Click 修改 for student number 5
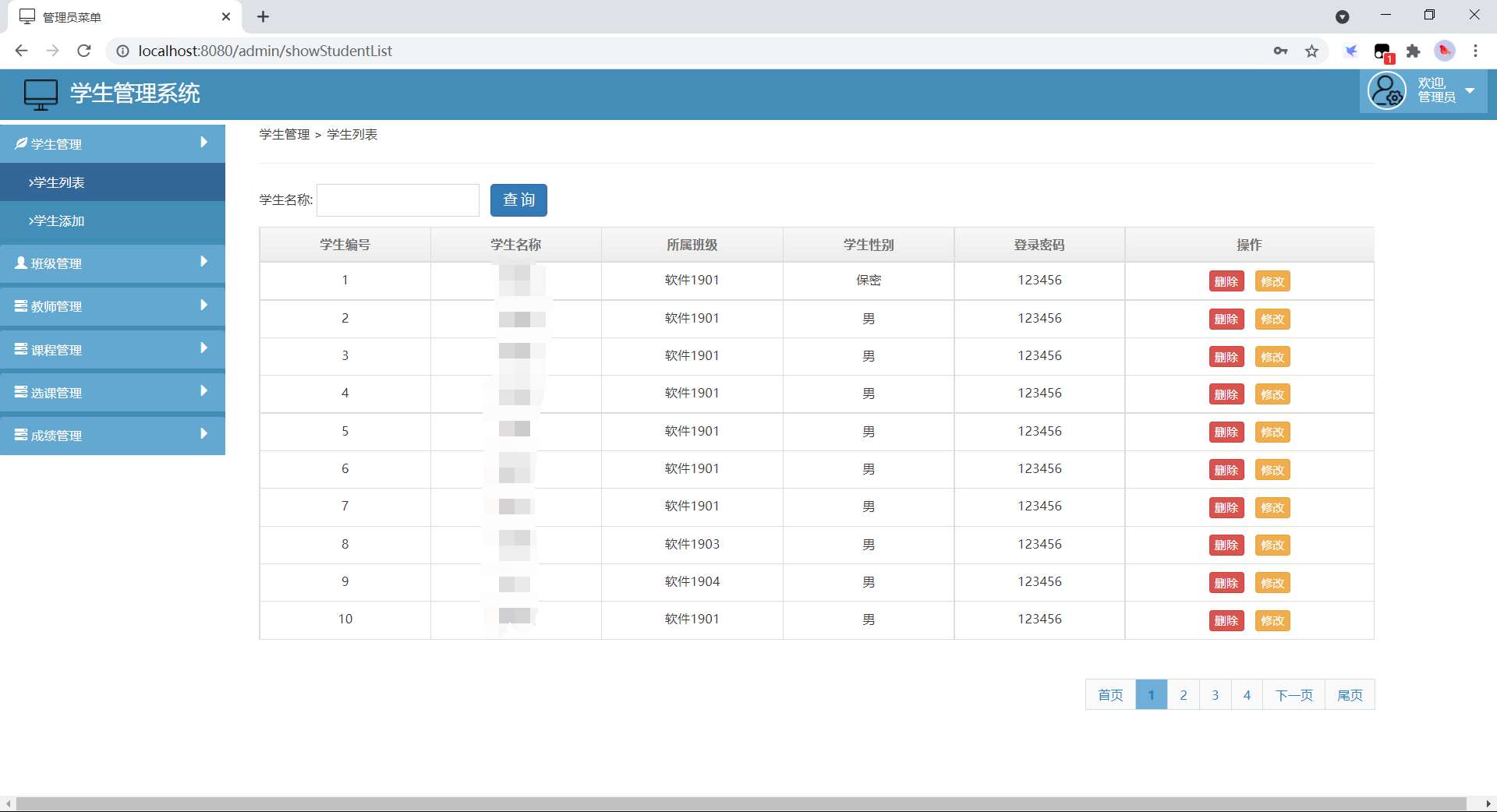1497x812 pixels. tap(1272, 432)
